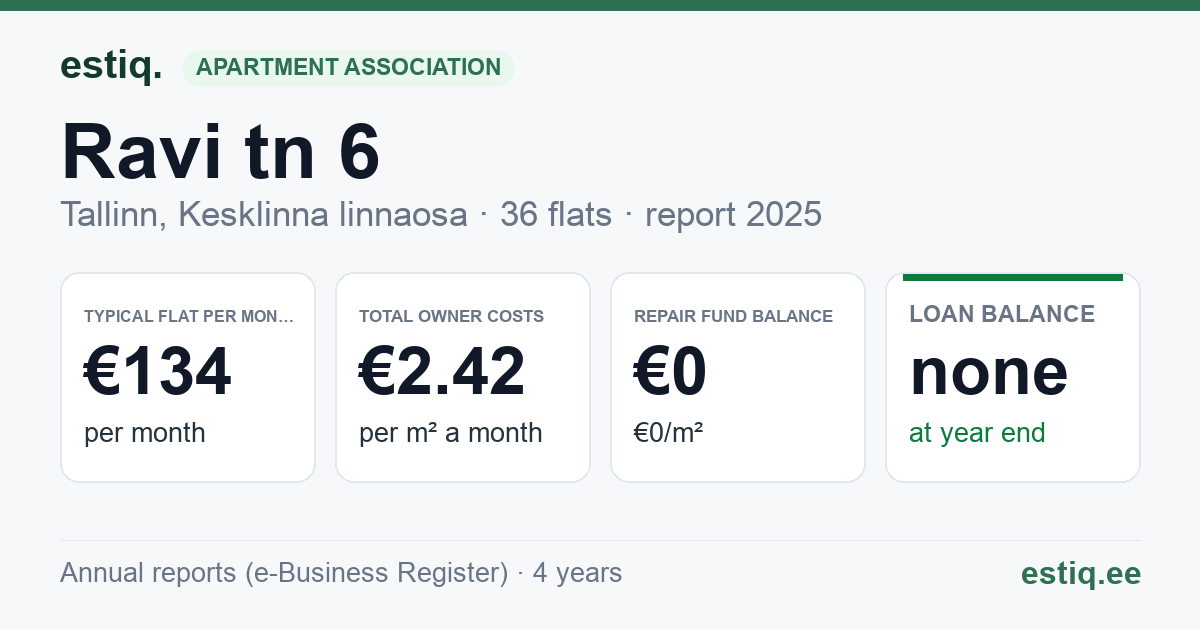The image size is (1200, 630).
Task: Click the 'per m² a month' caption
Action: coord(451,433)
